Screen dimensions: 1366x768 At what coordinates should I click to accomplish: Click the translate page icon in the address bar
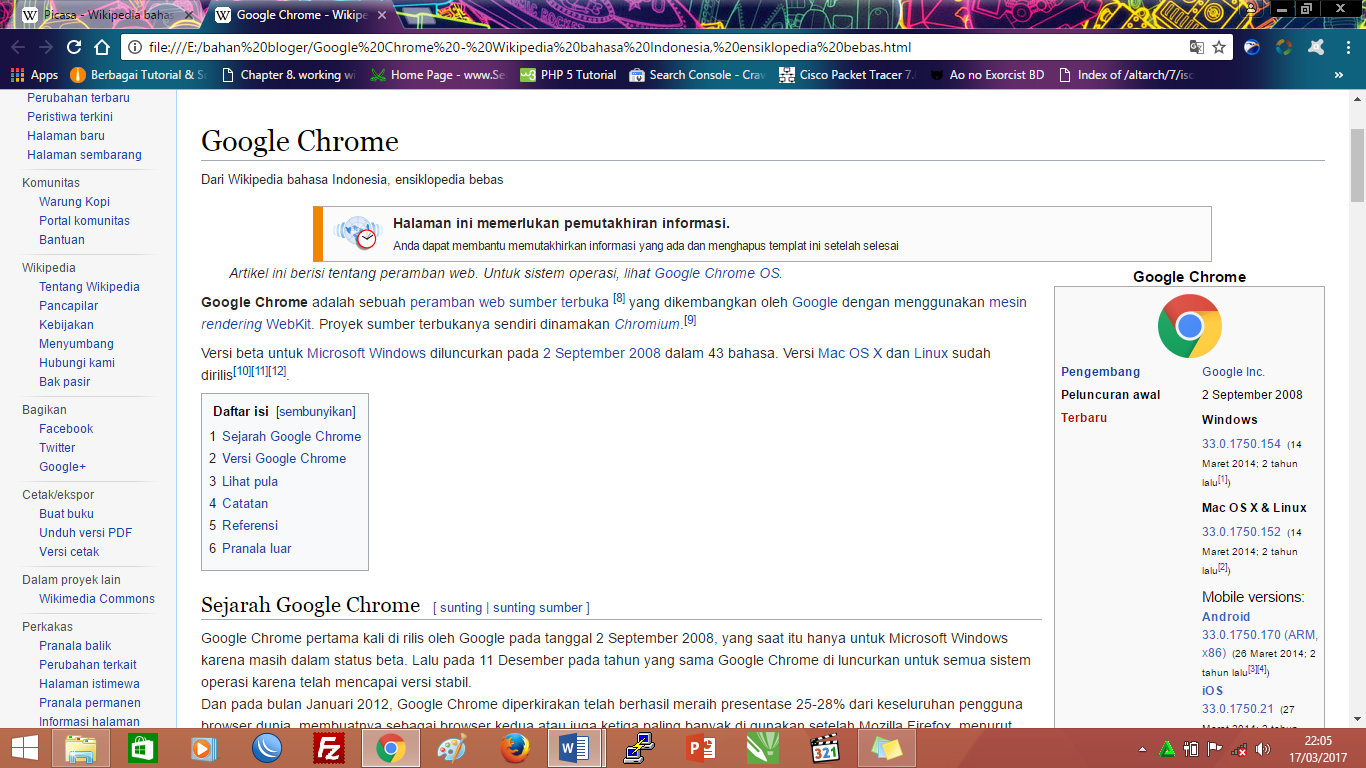point(1196,47)
